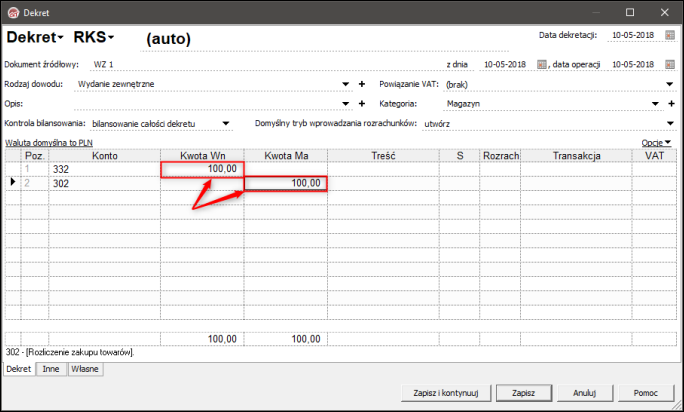Add new Kategoria with plus icon
684x412 pixels.
671,103
